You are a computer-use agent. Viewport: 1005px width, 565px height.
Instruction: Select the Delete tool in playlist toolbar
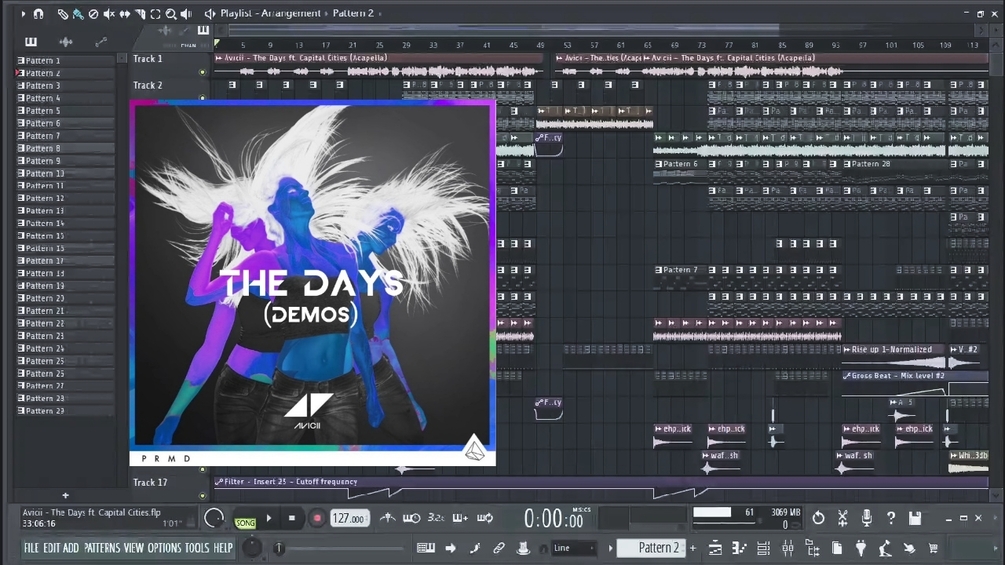[x=94, y=13]
